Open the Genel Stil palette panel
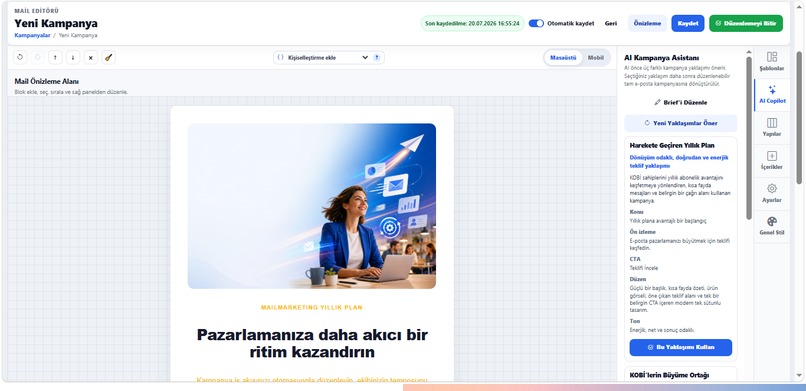 click(x=772, y=226)
